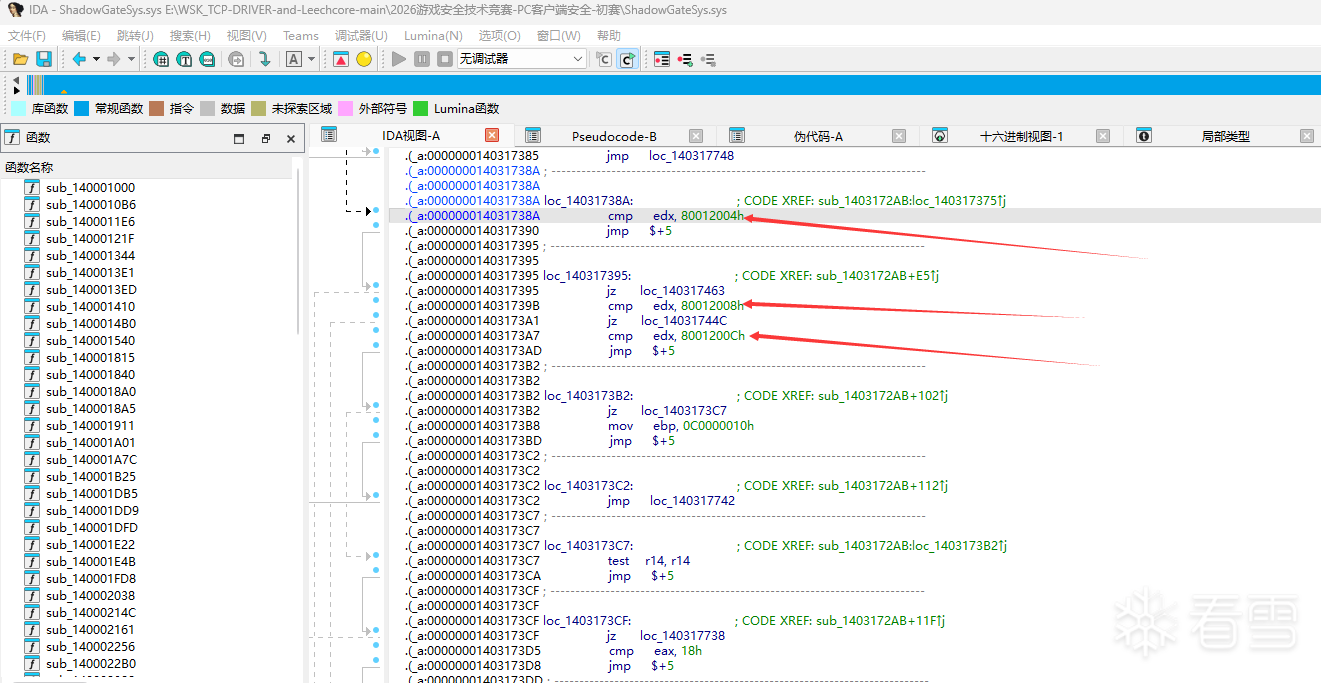Click the 常规函数 blue color legend swatch

pos(82,108)
